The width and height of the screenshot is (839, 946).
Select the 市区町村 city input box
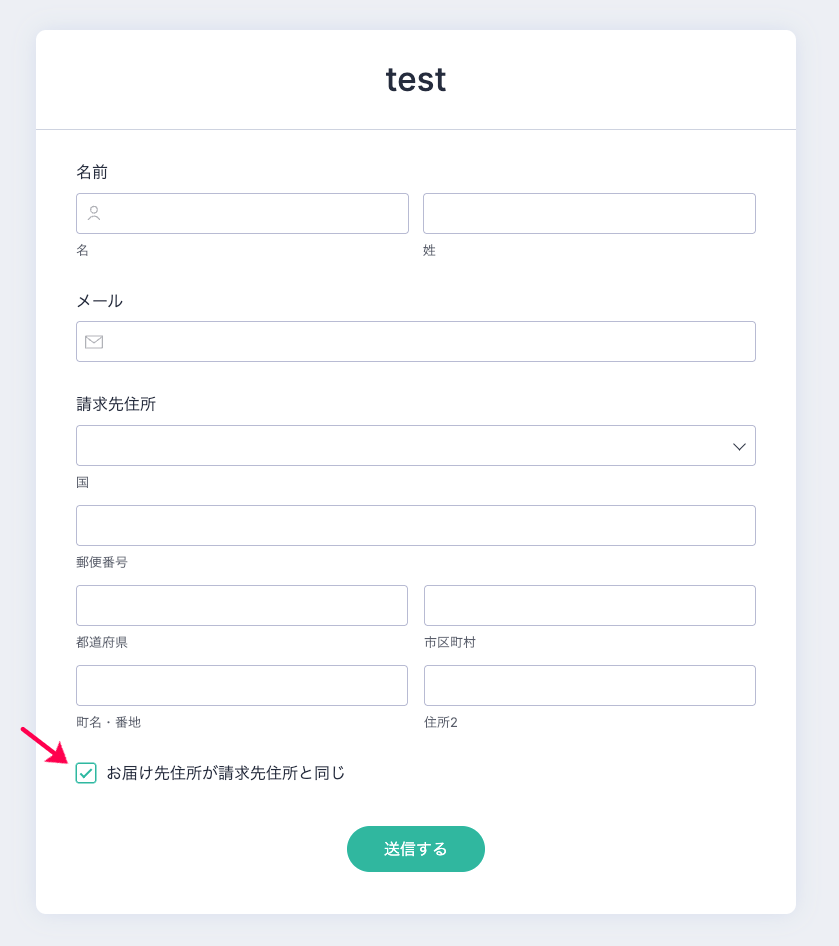pyautogui.click(x=589, y=606)
